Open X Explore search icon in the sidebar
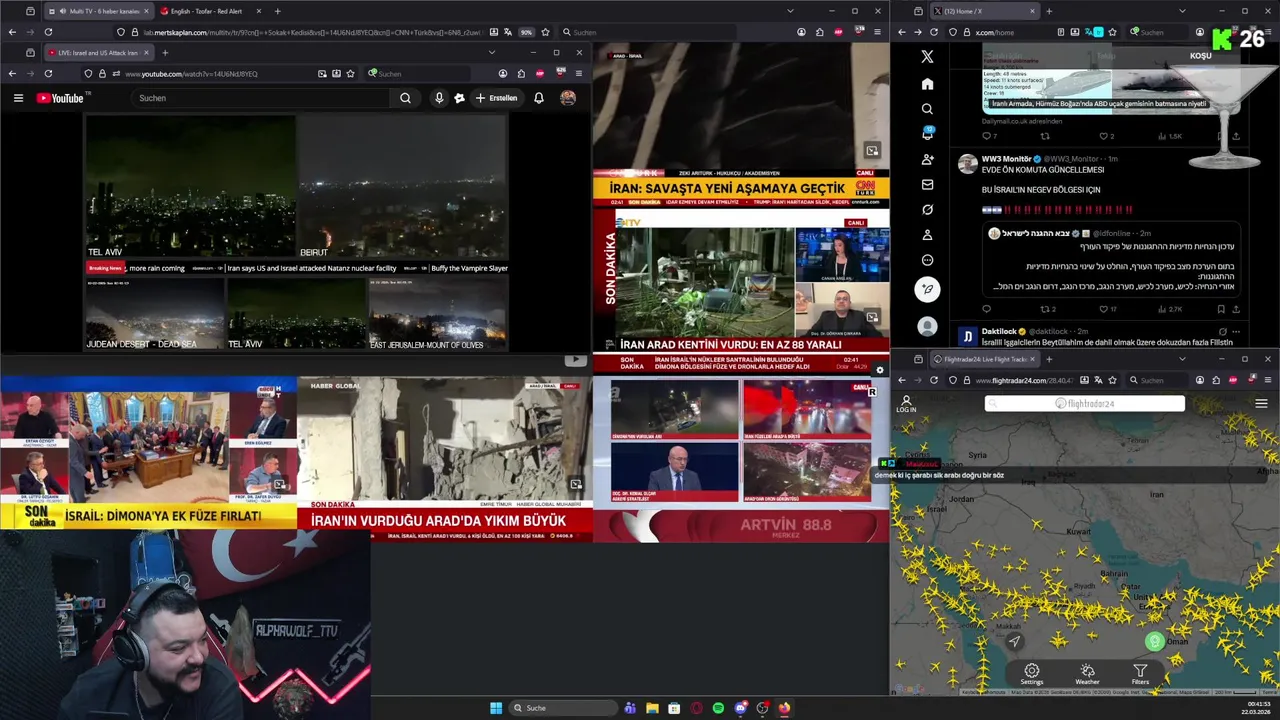The width and height of the screenshot is (1280, 720). [x=927, y=109]
